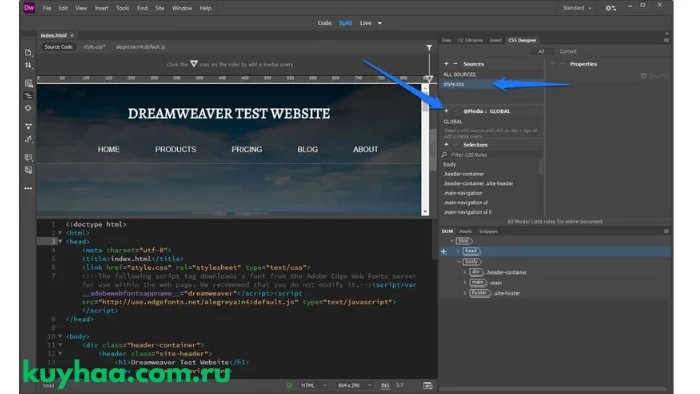
Task: Turn on Inspect mode crosshair icon
Action: click(x=28, y=108)
